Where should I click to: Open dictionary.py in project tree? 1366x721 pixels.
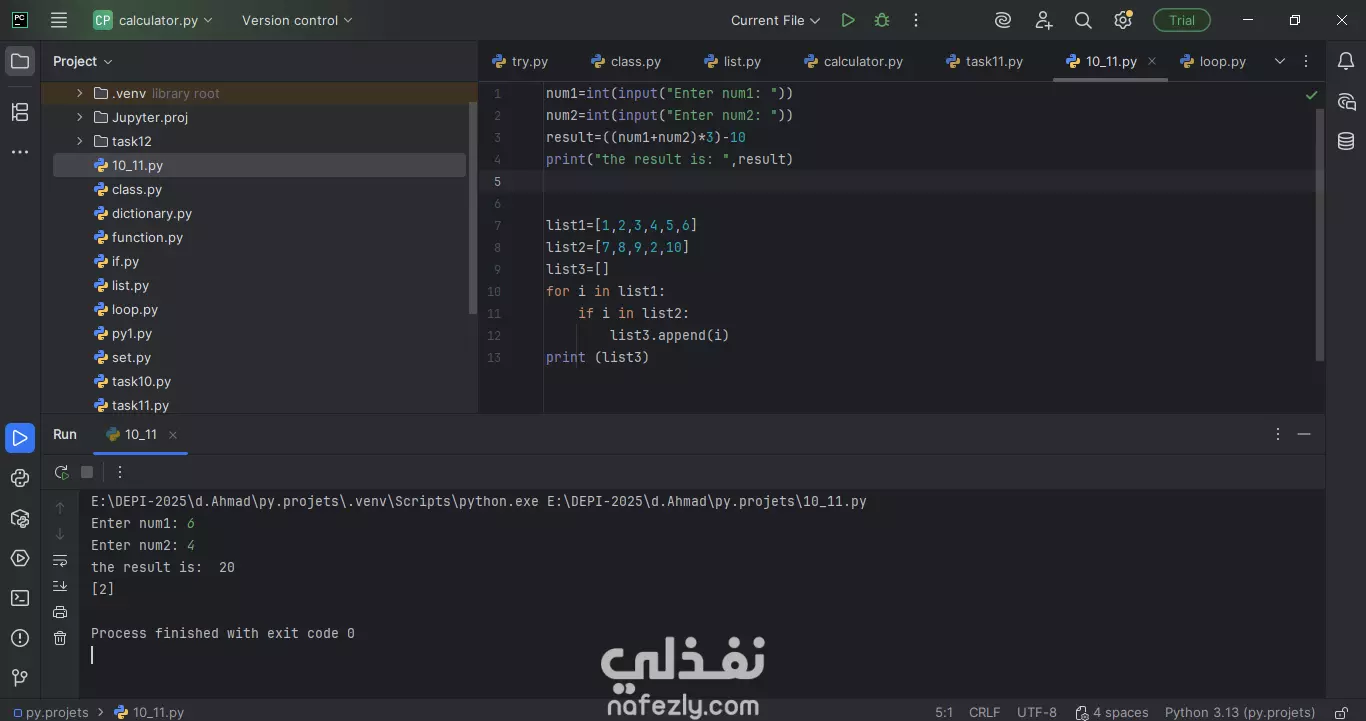pyautogui.click(x=152, y=213)
